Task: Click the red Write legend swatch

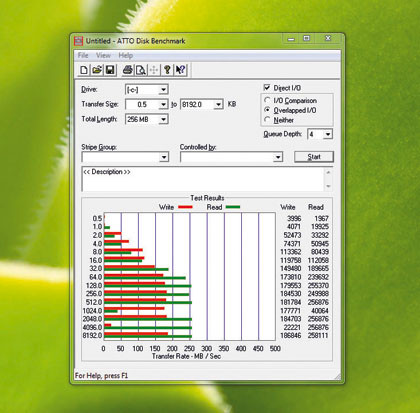Action: click(185, 207)
